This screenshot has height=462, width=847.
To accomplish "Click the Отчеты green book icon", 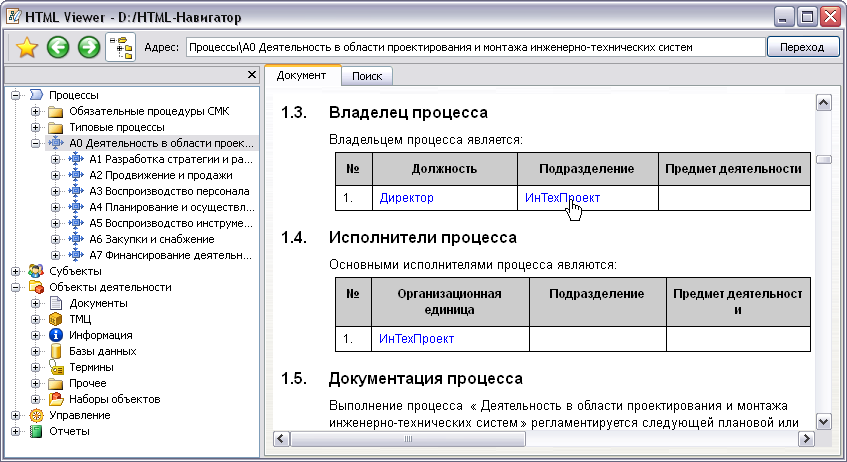I will [x=36, y=431].
